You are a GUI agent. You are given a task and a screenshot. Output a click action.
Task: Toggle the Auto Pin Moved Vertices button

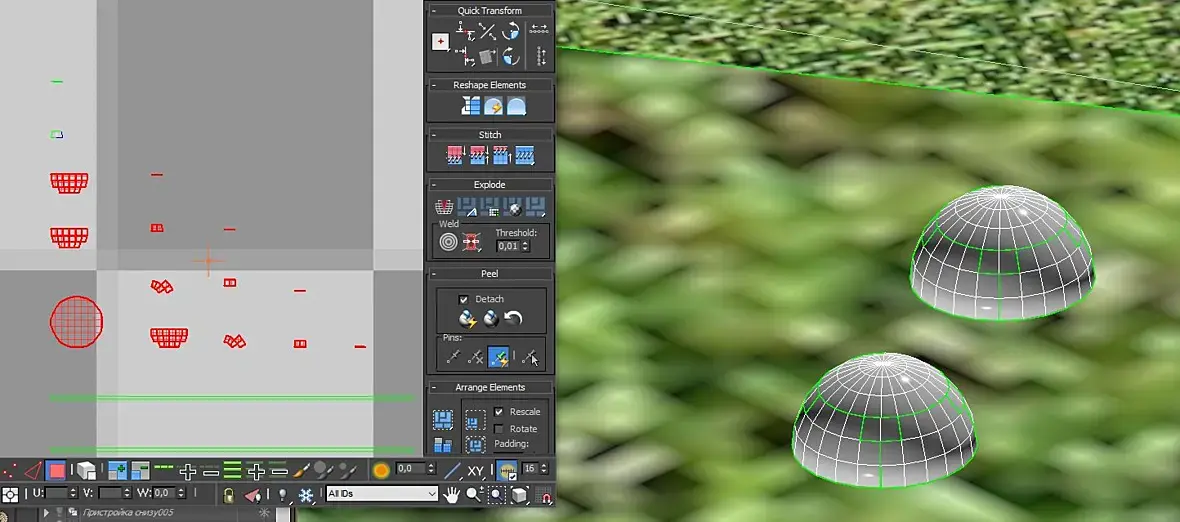tap(498, 357)
